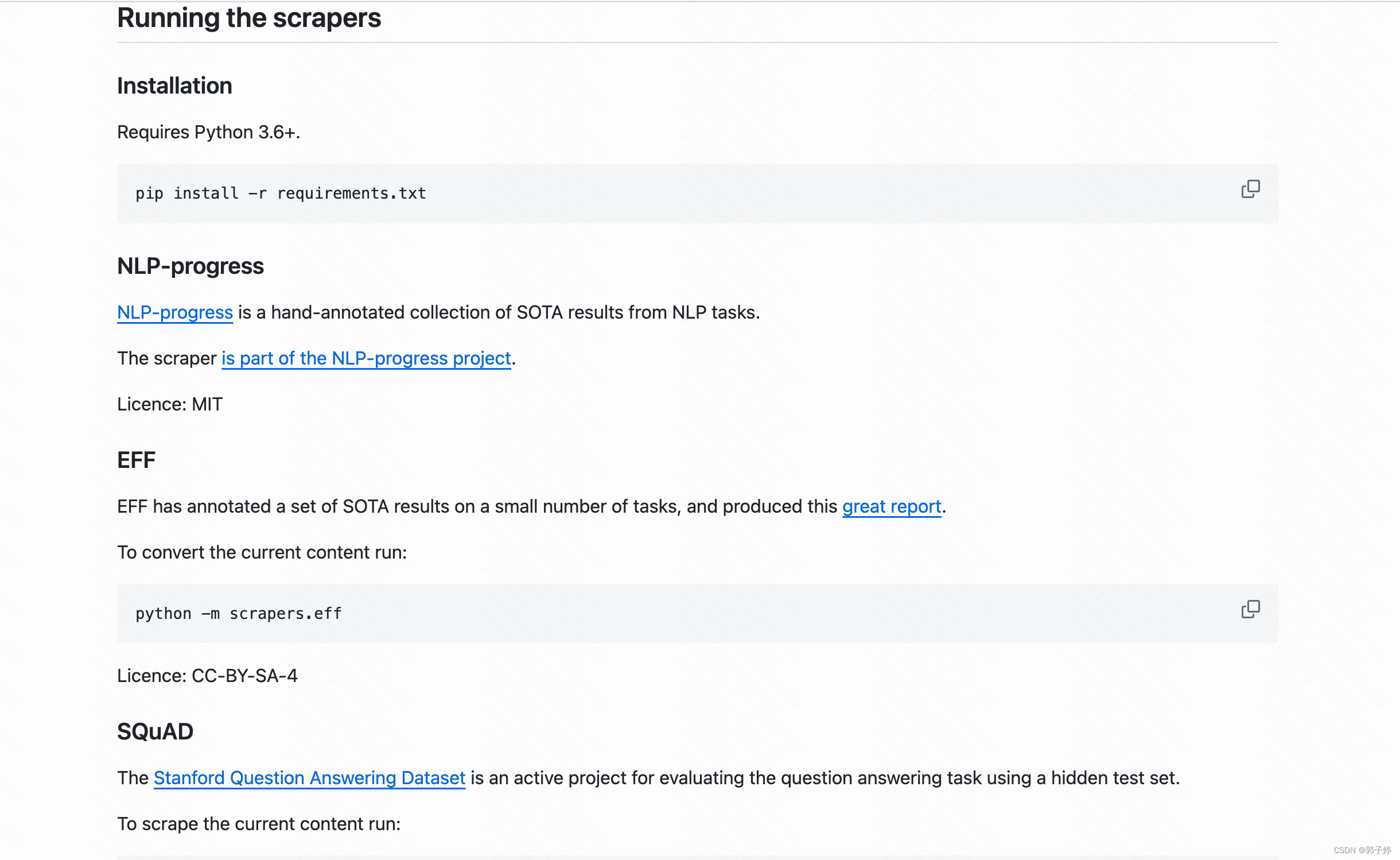Image resolution: width=1400 pixels, height=860 pixels.
Task: Select the clipboard icon beside requirements.txt command
Action: tap(1251, 189)
